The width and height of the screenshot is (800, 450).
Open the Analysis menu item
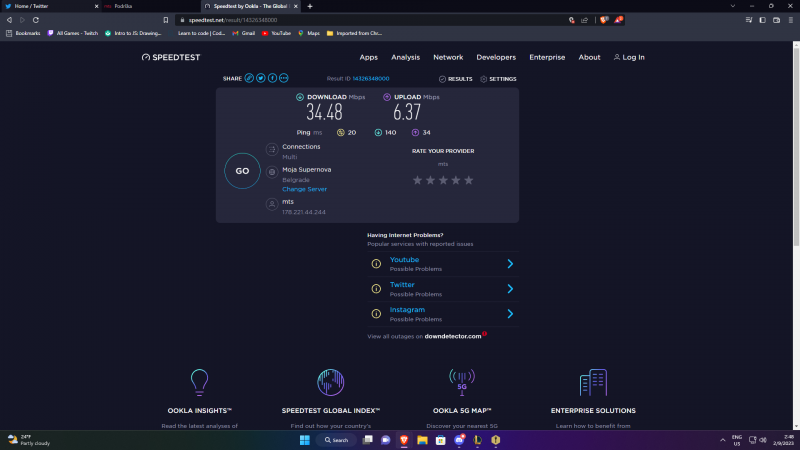tap(406, 57)
